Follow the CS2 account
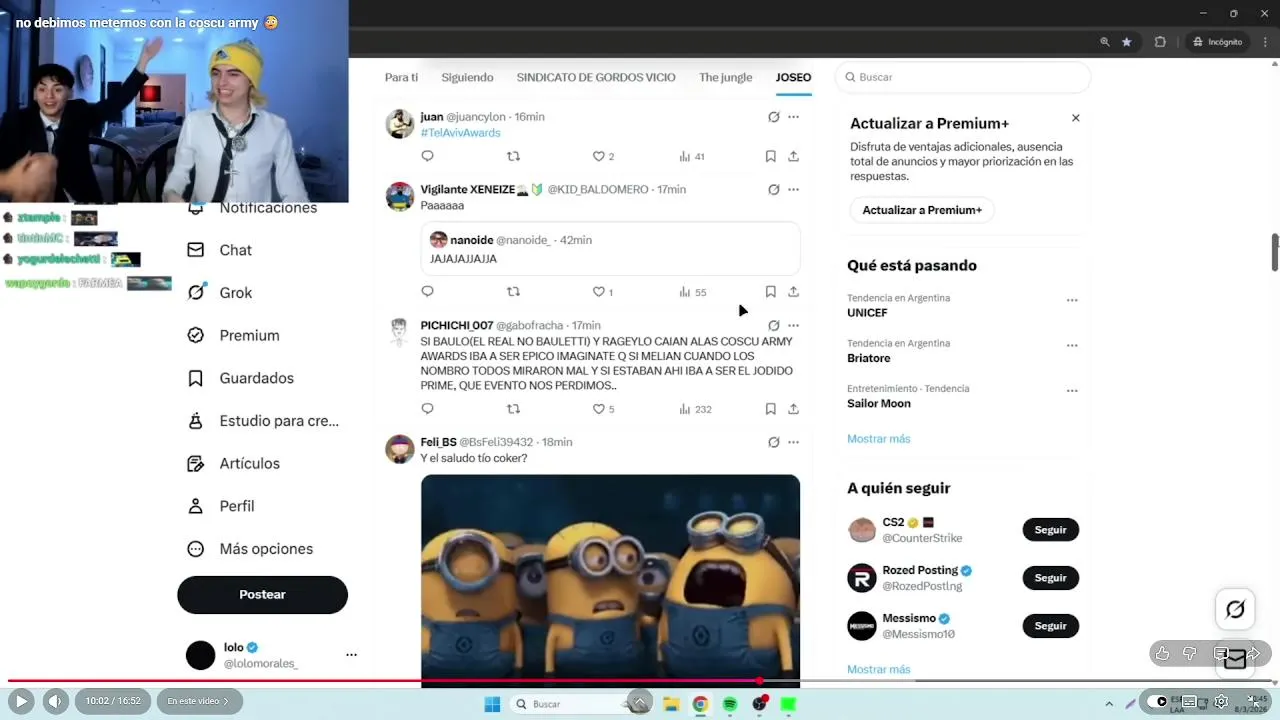This screenshot has width=1280, height=720. click(1050, 530)
